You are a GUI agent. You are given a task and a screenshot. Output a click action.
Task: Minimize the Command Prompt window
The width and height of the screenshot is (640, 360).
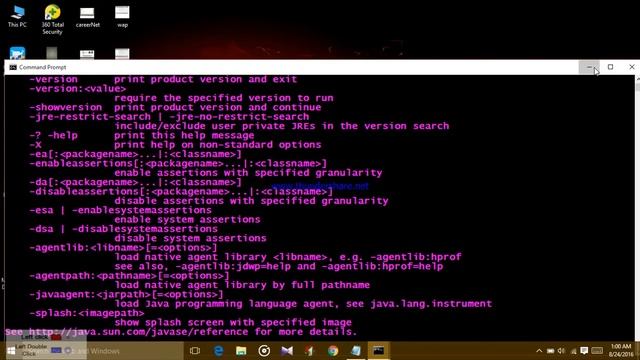point(589,67)
